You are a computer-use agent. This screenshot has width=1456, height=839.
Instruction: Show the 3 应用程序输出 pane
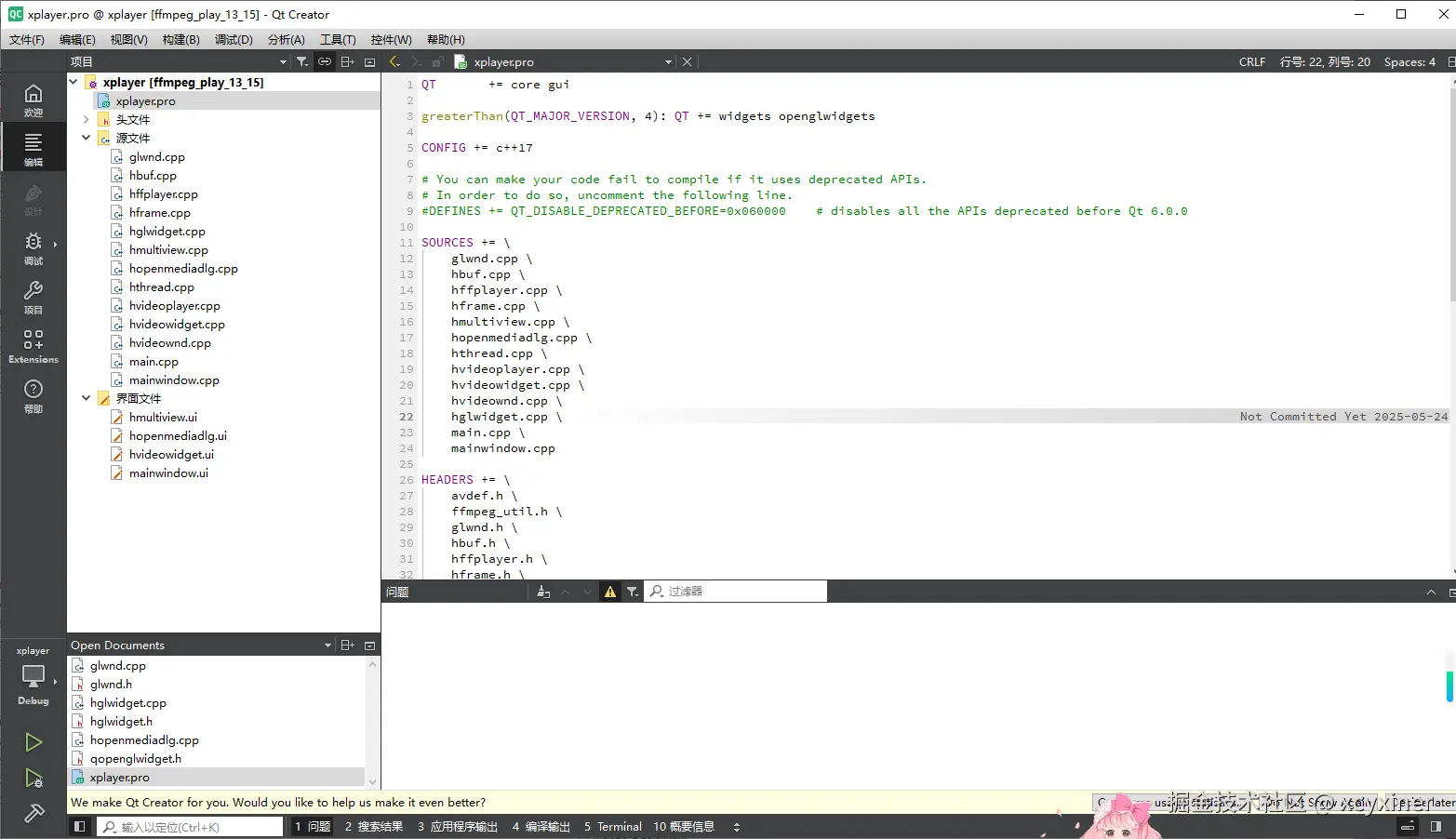point(458,826)
